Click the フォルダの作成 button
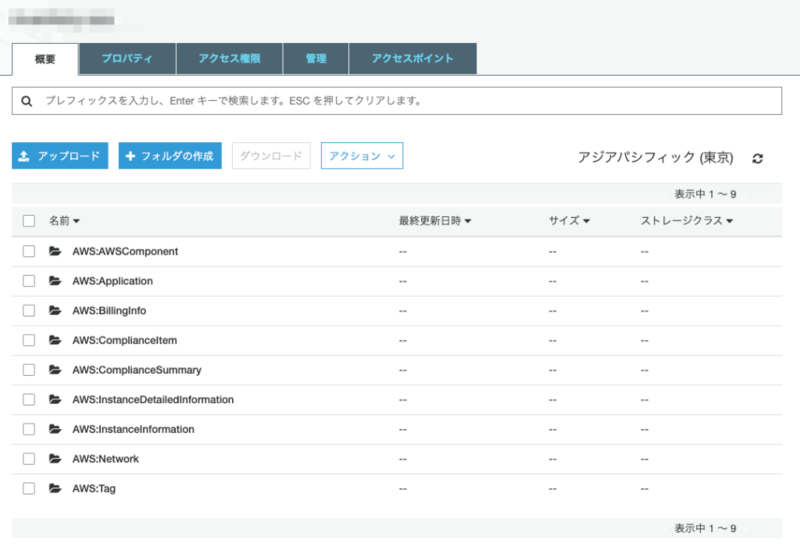 pos(170,156)
